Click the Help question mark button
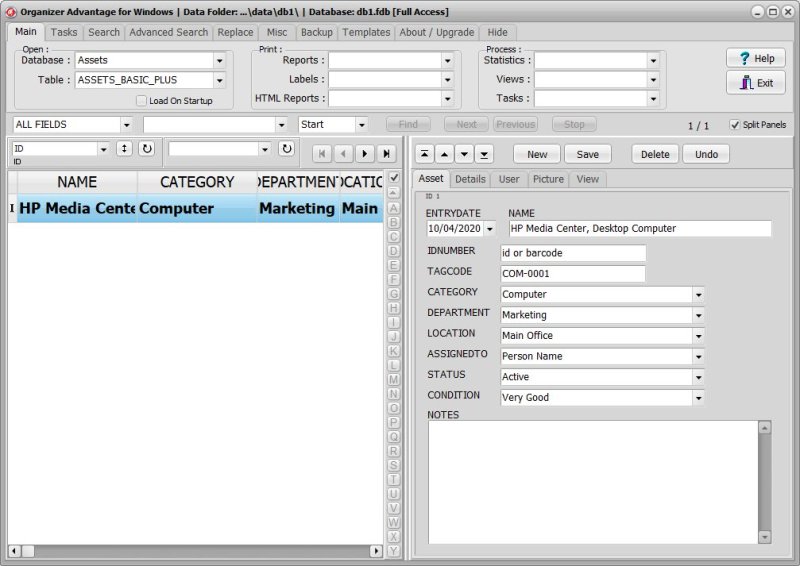 [756, 58]
